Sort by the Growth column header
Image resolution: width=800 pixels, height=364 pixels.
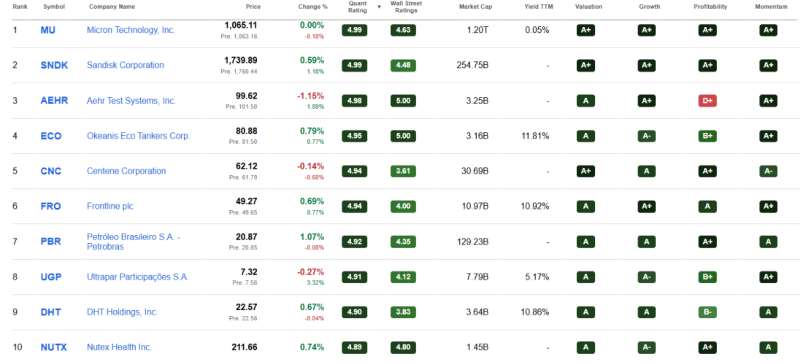pyautogui.click(x=649, y=7)
